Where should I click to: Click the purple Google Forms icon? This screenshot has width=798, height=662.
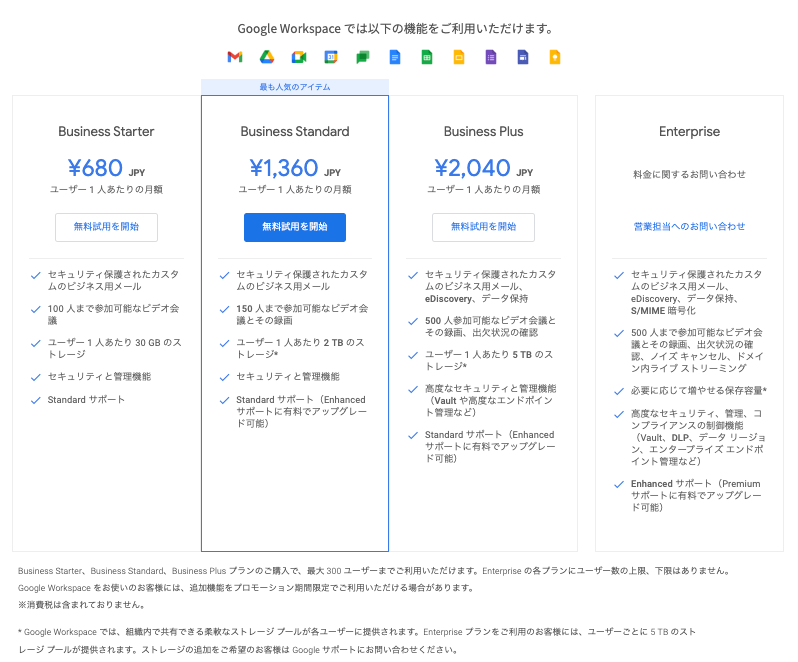click(491, 57)
